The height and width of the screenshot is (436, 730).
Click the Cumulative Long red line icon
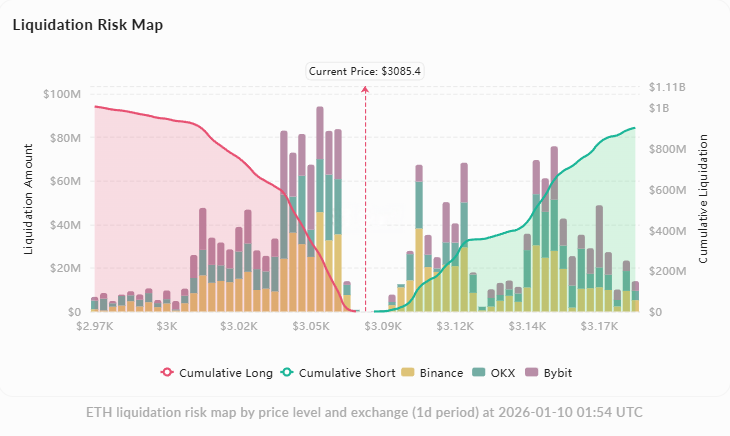tap(167, 373)
